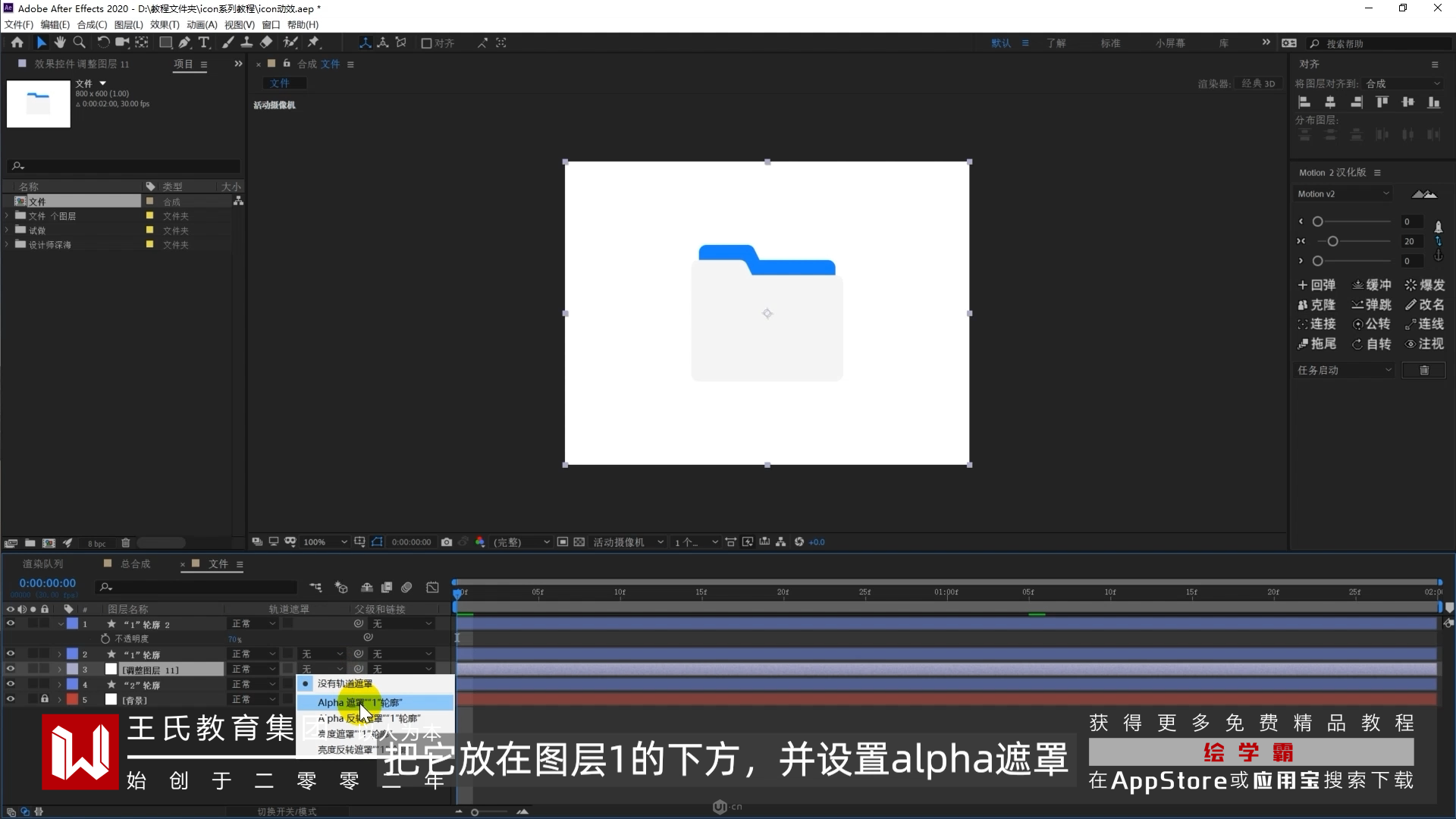Image resolution: width=1456 pixels, height=819 pixels.
Task: Open the 动画(A) menu
Action: tap(202, 25)
